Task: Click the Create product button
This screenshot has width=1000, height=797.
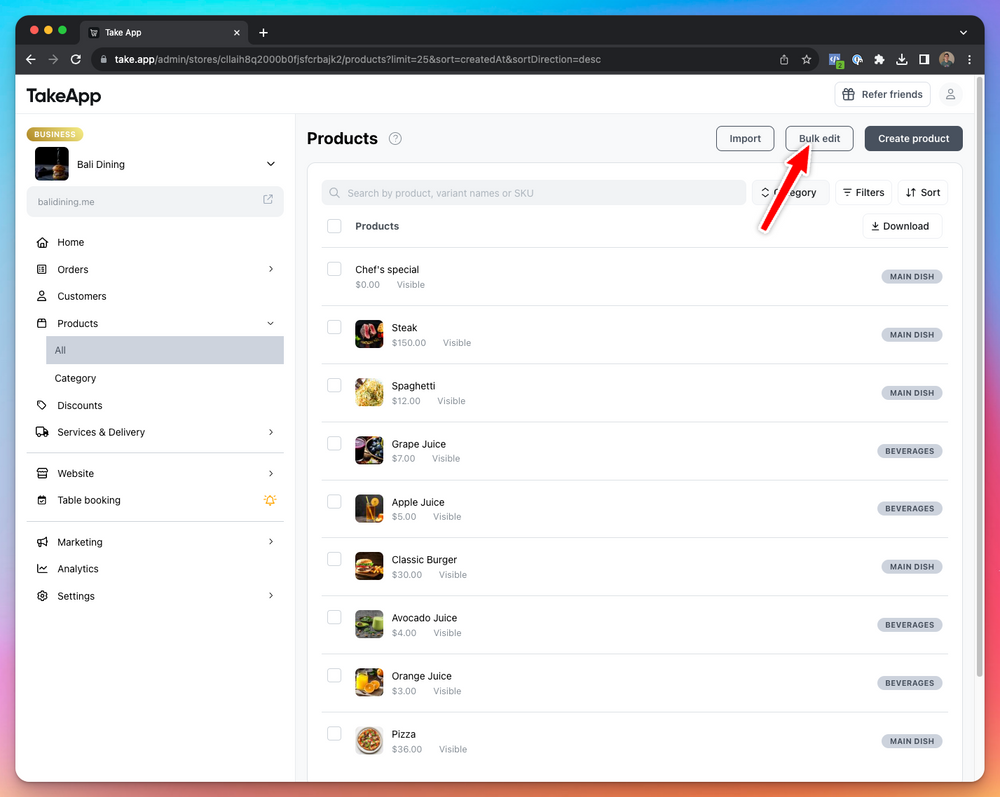Action: [913, 138]
